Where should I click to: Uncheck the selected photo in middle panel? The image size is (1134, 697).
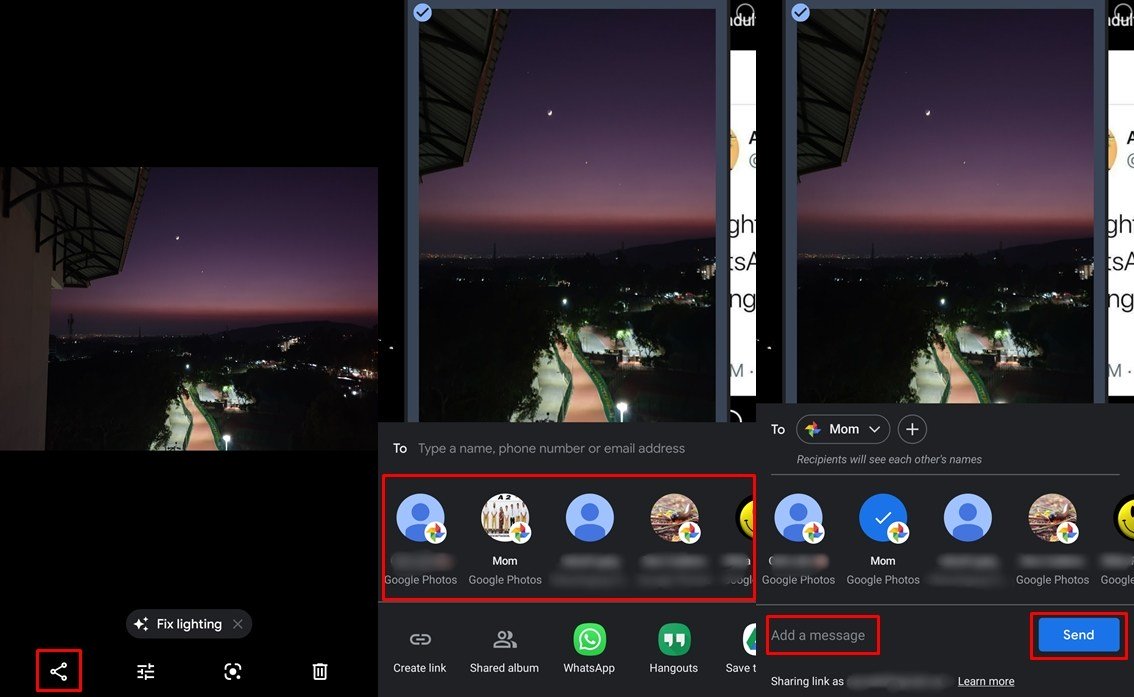click(x=422, y=12)
